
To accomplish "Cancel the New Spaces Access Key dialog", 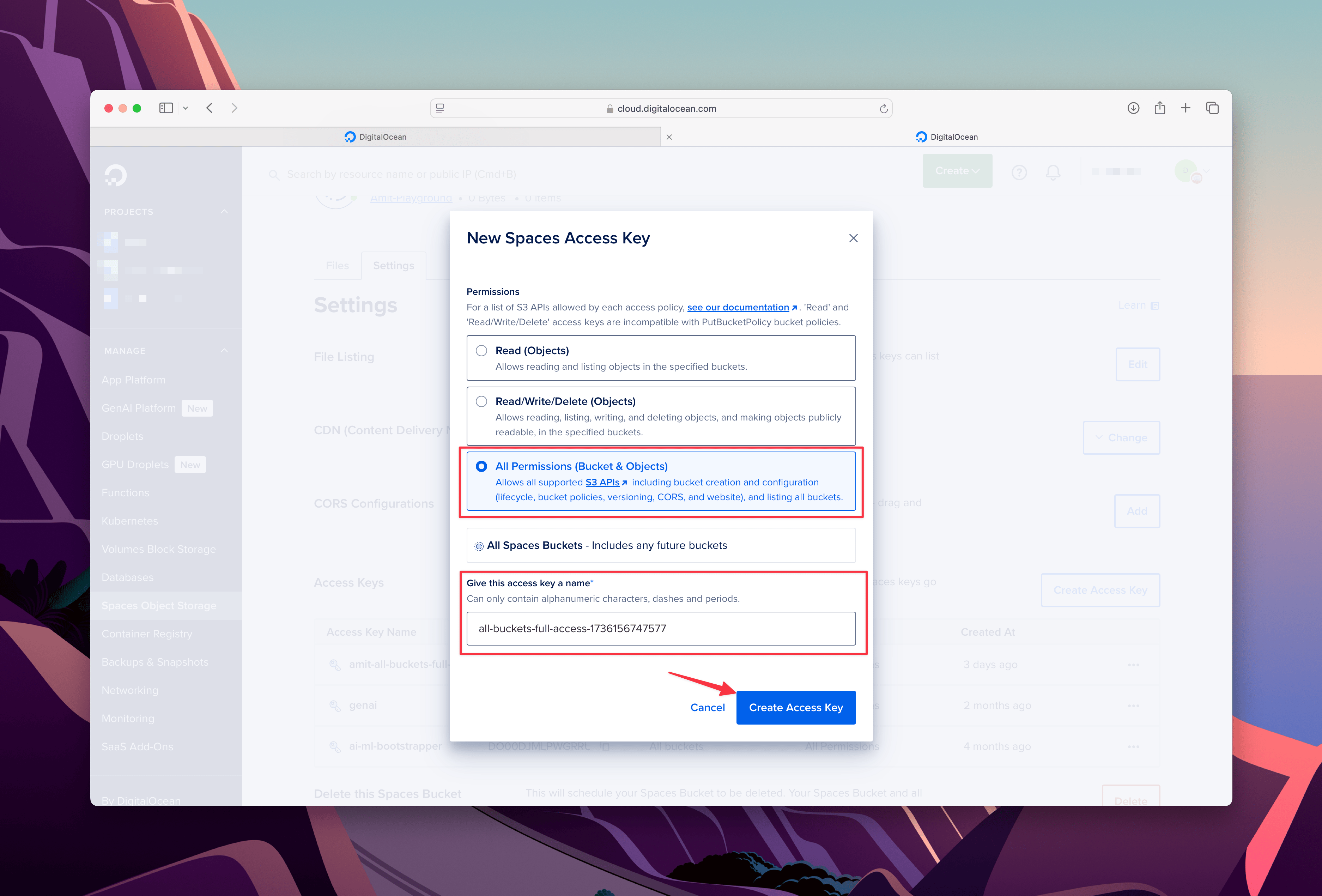I will 707,707.
